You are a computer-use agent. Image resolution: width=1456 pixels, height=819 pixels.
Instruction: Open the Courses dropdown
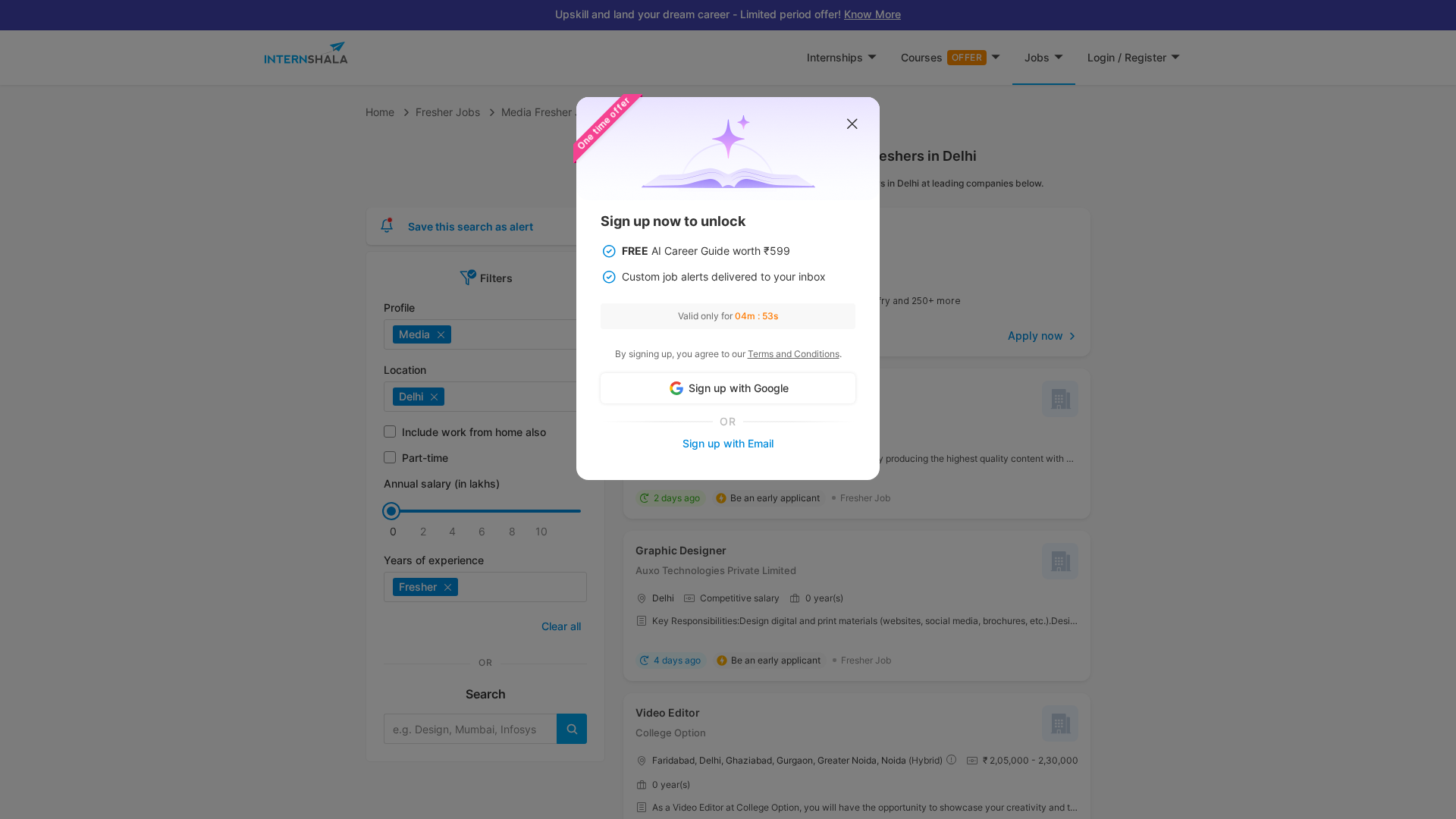coord(949,58)
